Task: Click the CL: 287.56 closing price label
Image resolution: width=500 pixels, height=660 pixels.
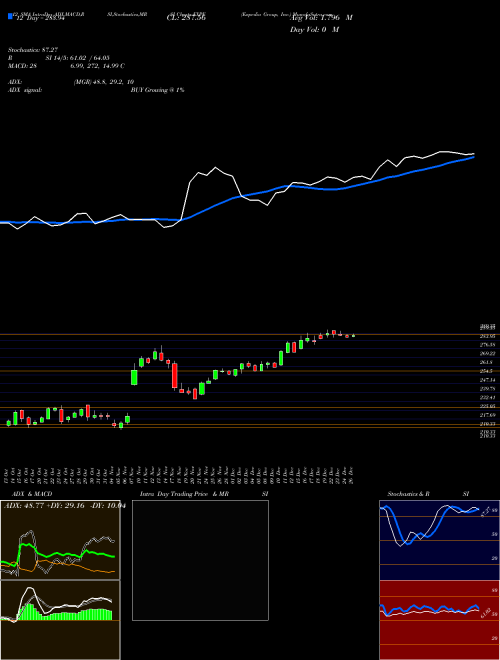Action: [x=186, y=18]
